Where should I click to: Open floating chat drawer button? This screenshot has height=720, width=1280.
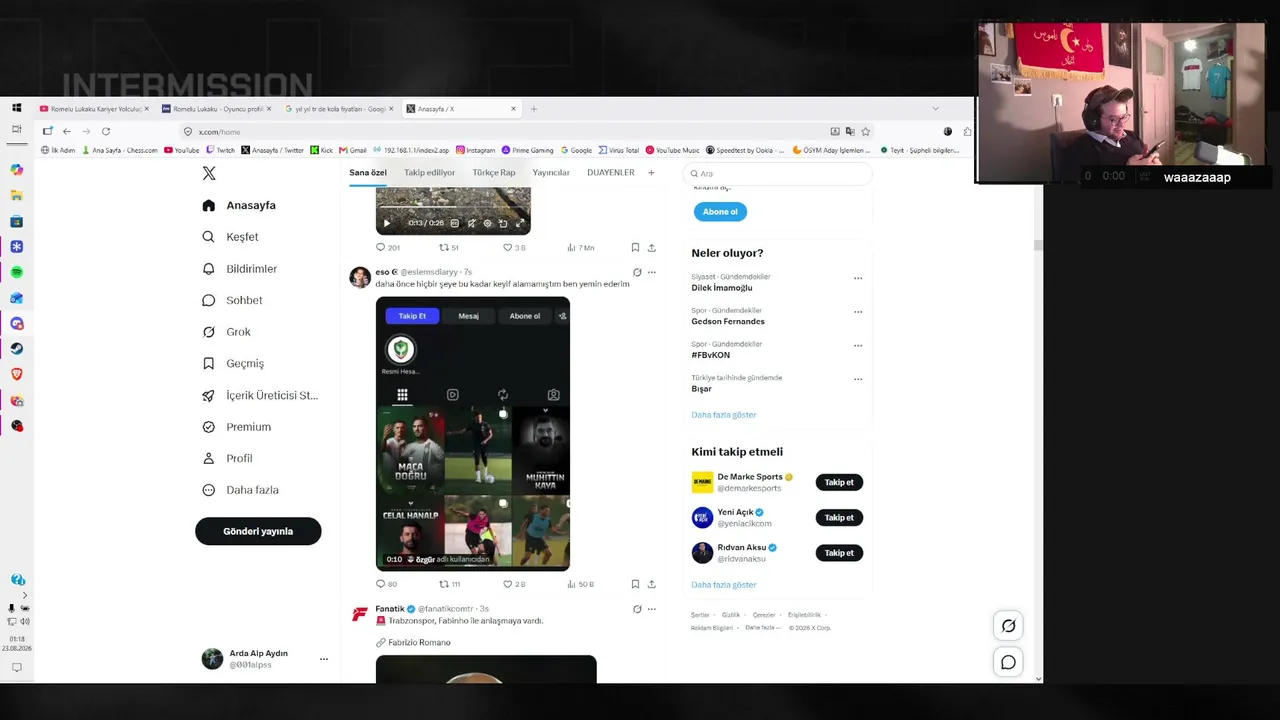click(x=1008, y=662)
